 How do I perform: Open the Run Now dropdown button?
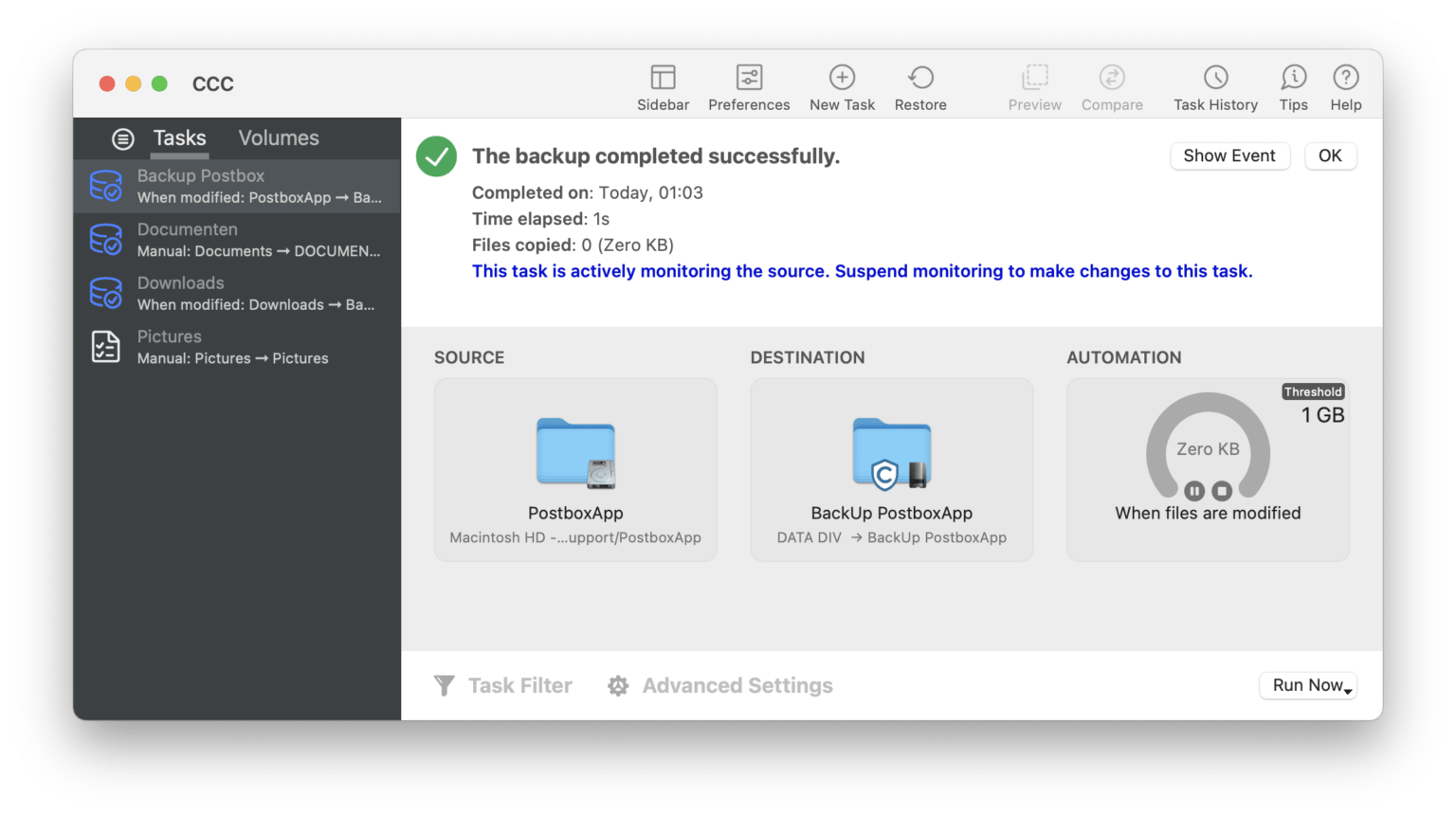pos(1308,685)
